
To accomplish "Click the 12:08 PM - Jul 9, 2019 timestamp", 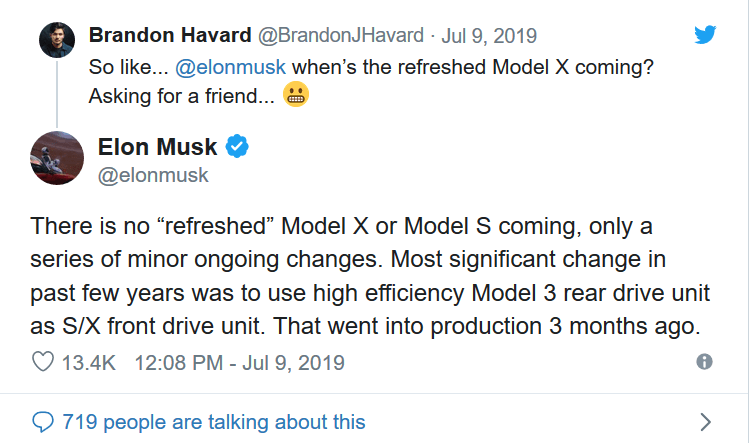I will [239, 363].
